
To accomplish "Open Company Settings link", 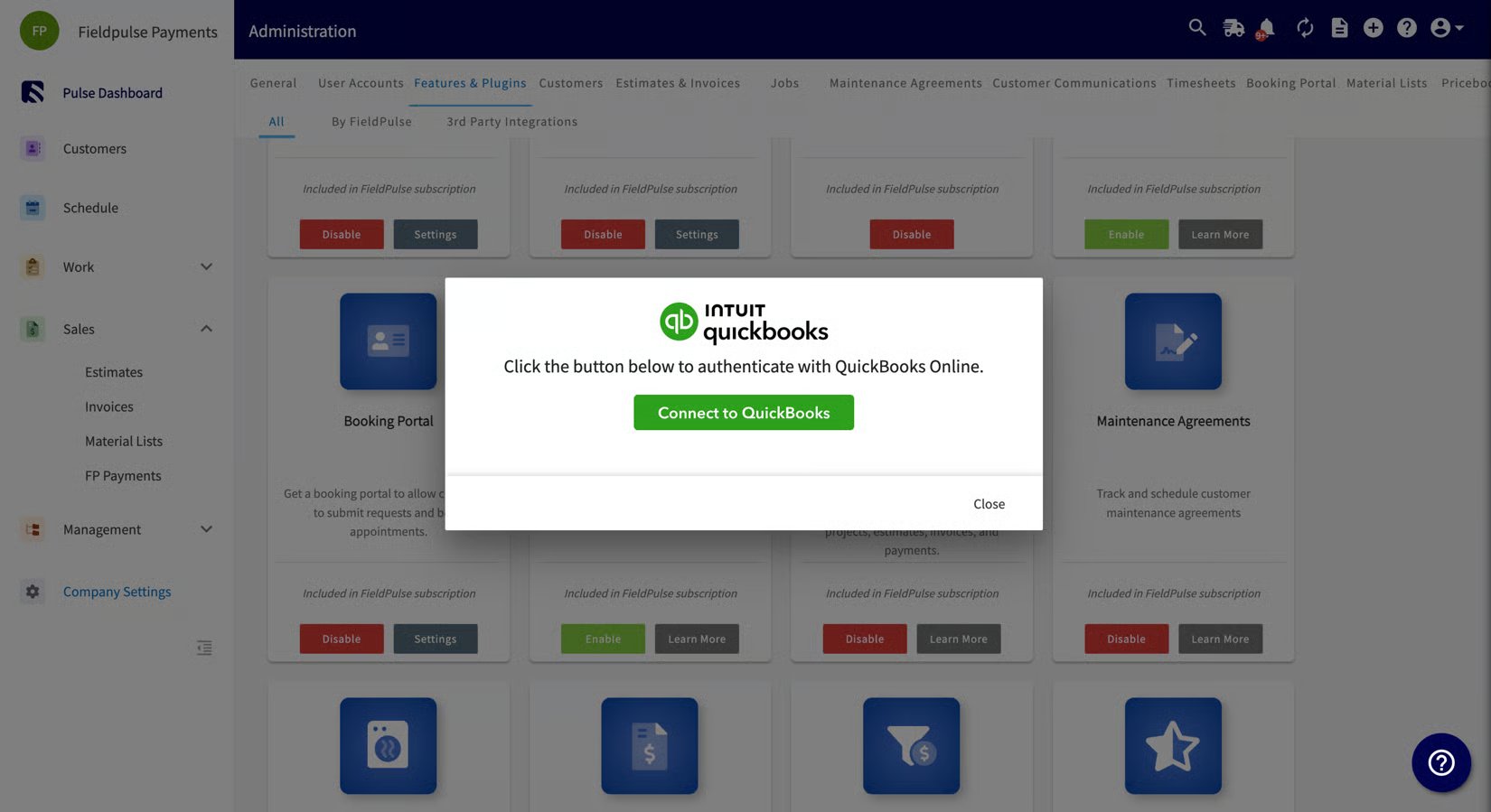I will 117,592.
